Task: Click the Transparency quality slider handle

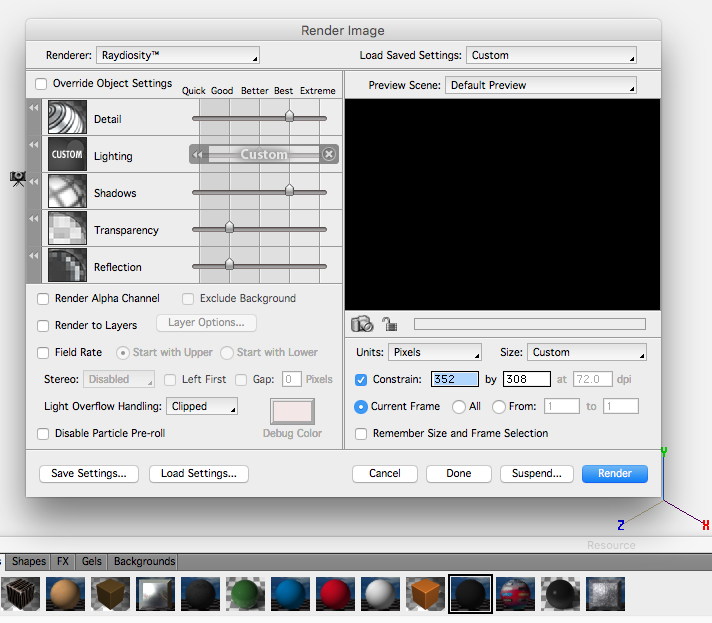Action: tap(229, 227)
